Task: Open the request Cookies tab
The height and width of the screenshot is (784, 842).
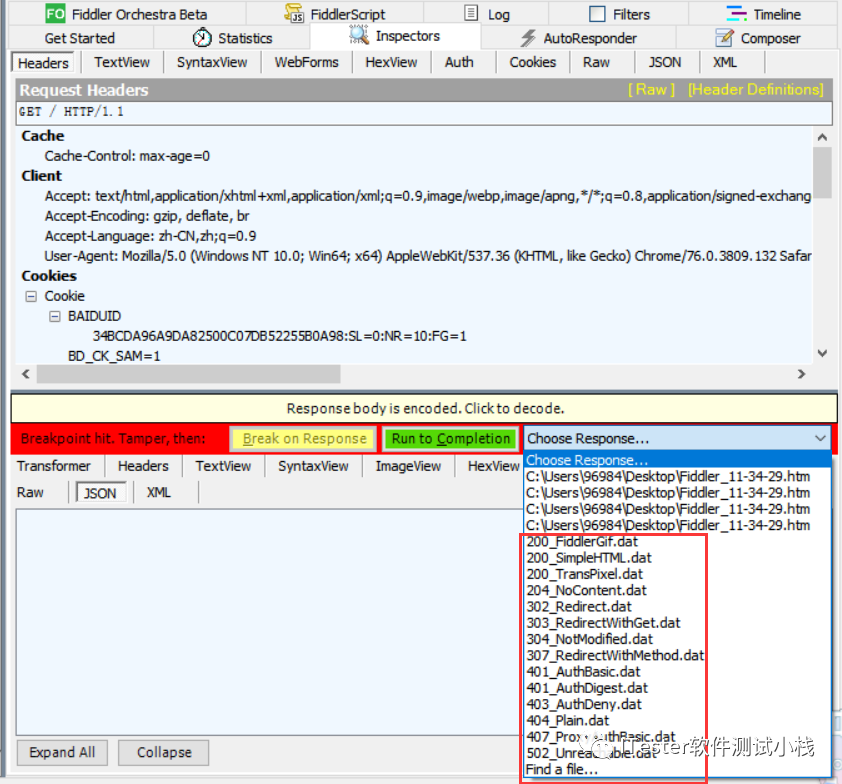Action: (x=533, y=62)
